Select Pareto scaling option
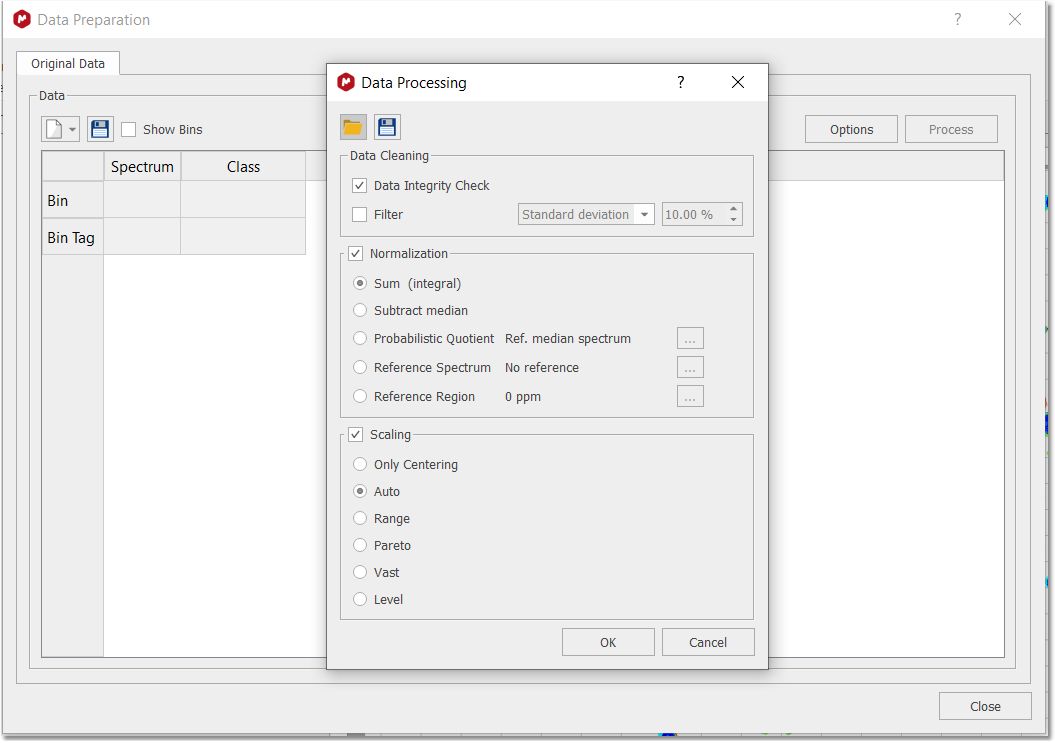 tap(360, 546)
